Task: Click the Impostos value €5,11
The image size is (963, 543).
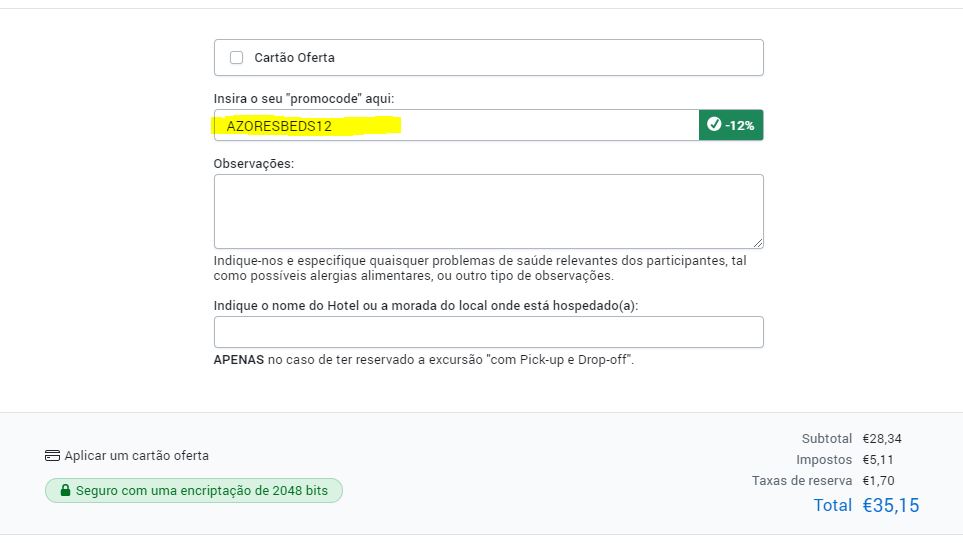Action: click(x=878, y=460)
